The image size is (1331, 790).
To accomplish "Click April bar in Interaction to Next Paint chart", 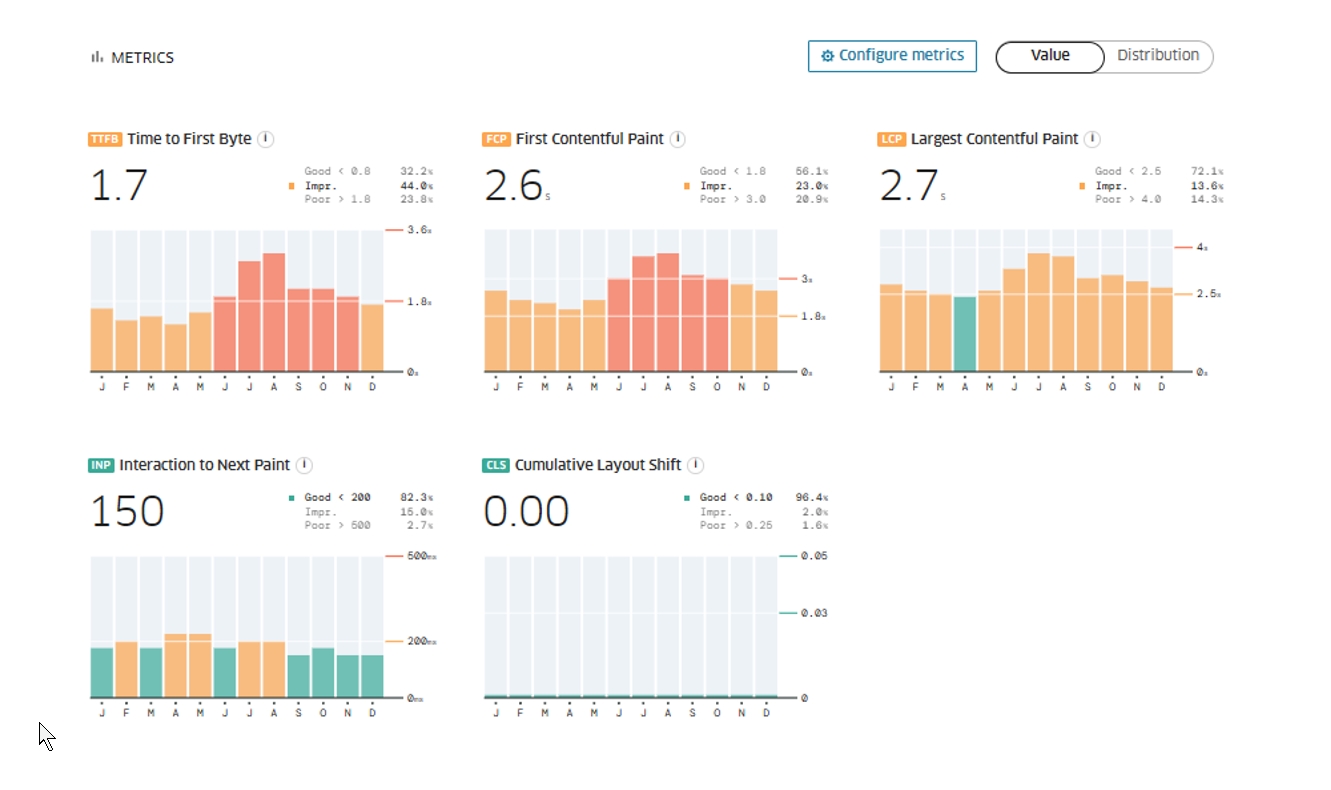I will [x=176, y=665].
